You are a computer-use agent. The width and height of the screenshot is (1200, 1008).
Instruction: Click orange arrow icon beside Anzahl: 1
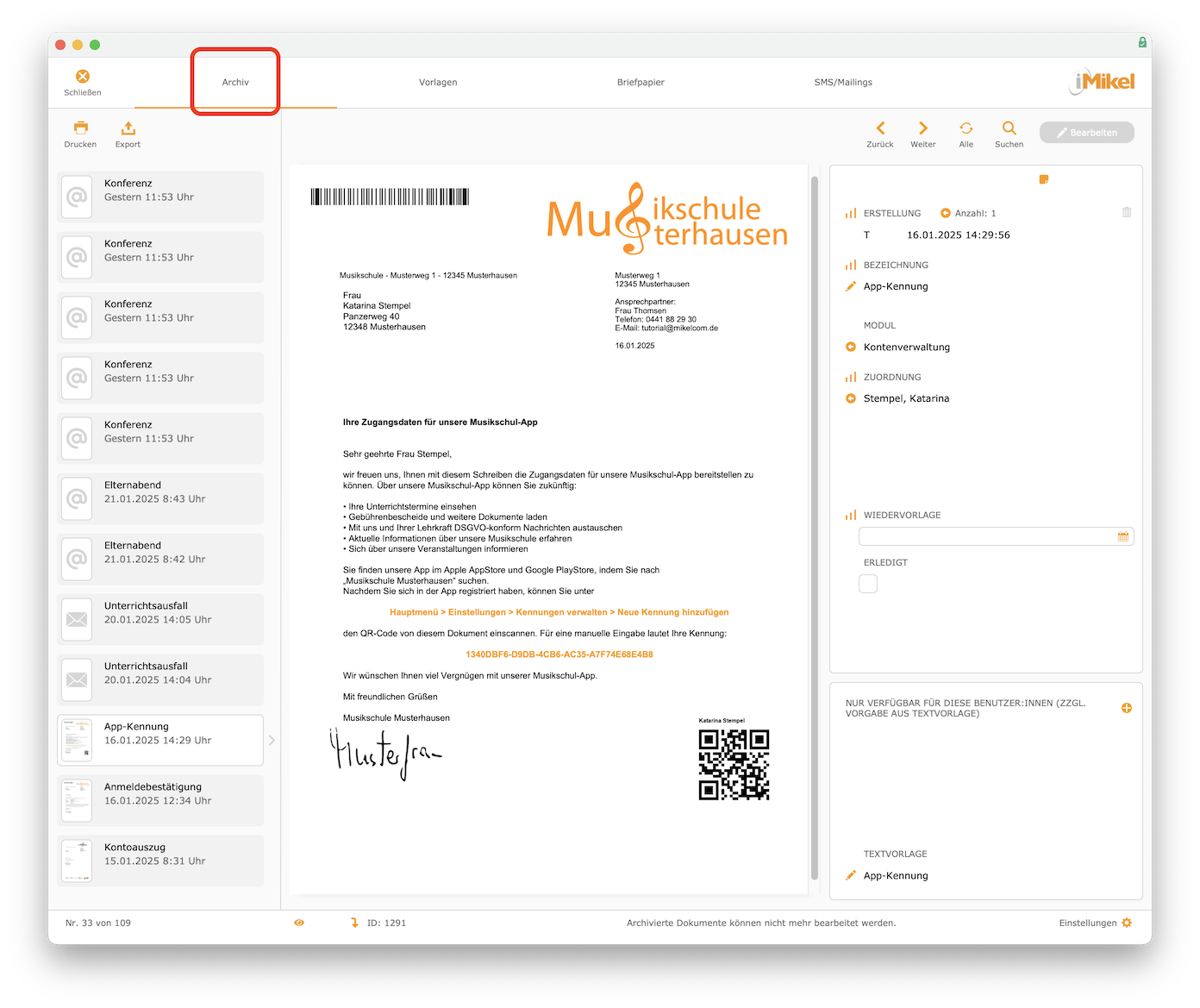pos(946,213)
